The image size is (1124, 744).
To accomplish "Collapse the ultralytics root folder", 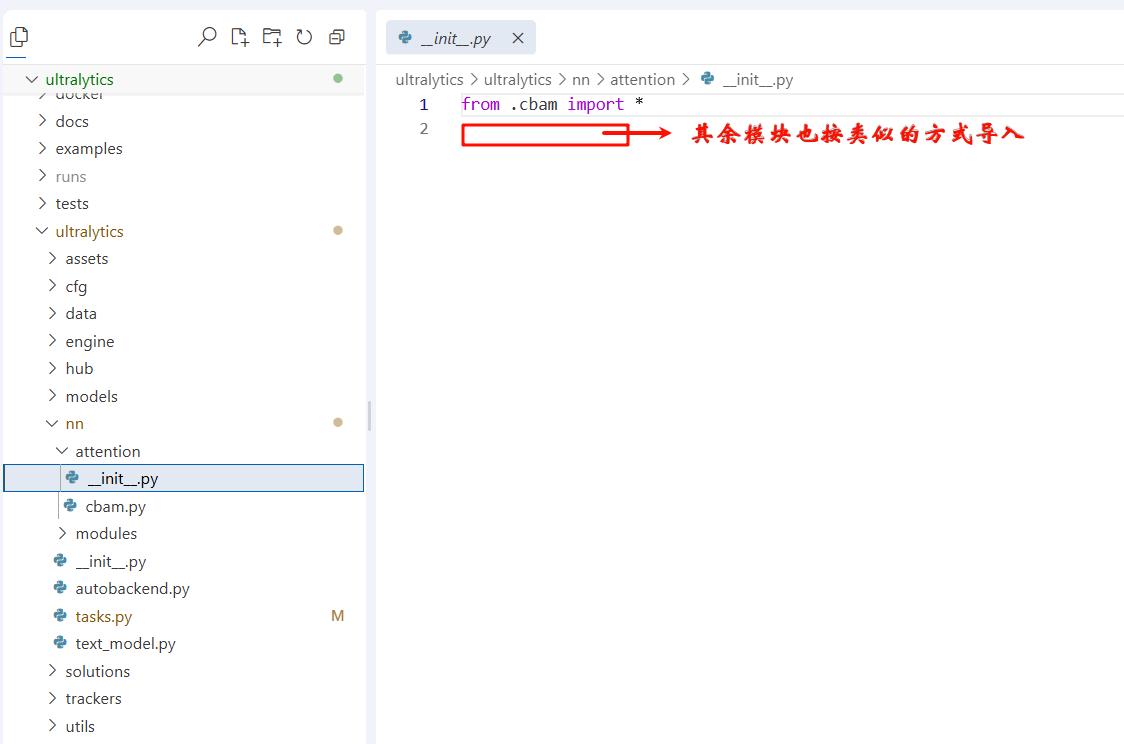I will 31,79.
